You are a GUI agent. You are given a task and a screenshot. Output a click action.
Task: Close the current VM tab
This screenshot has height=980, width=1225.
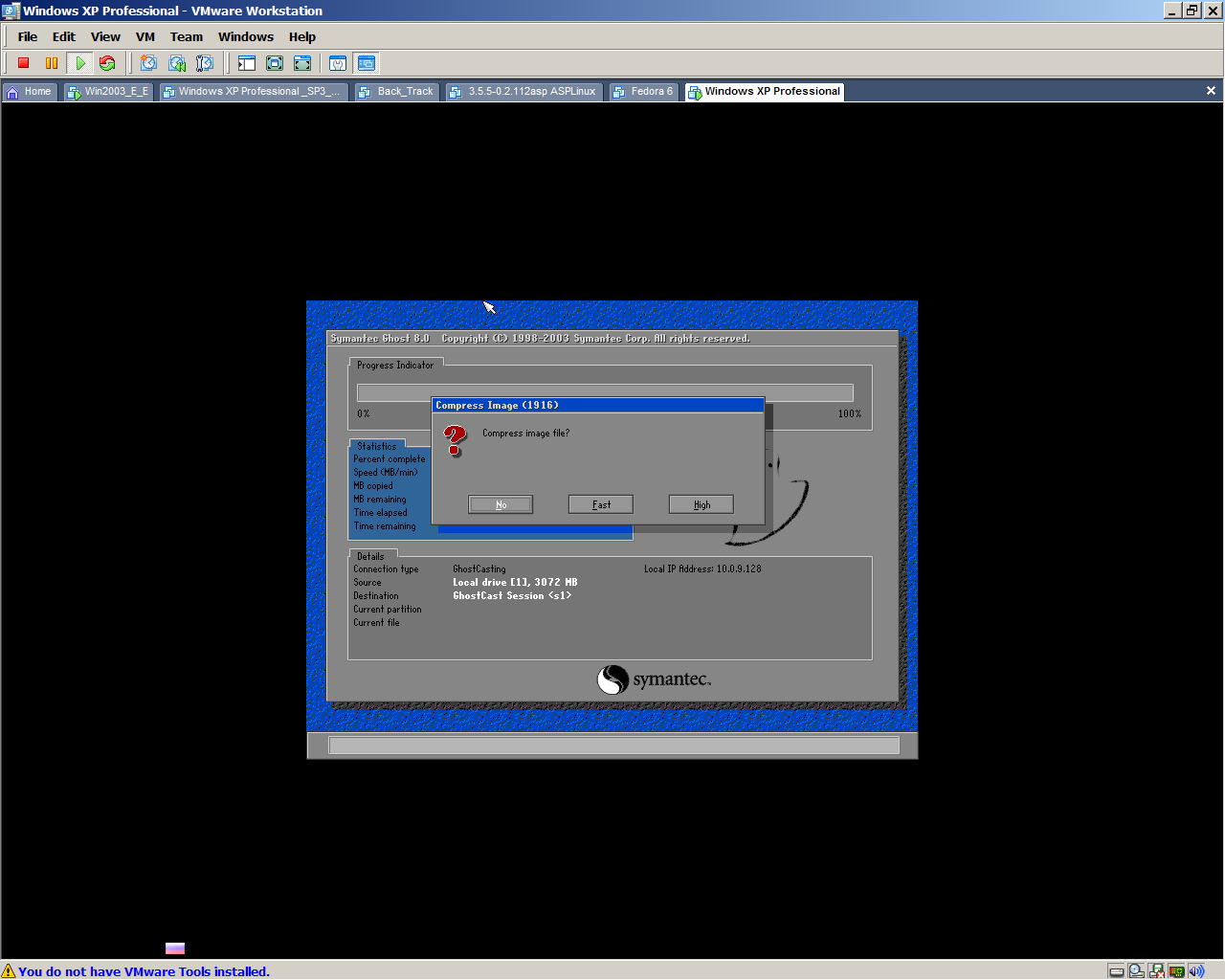(1211, 91)
